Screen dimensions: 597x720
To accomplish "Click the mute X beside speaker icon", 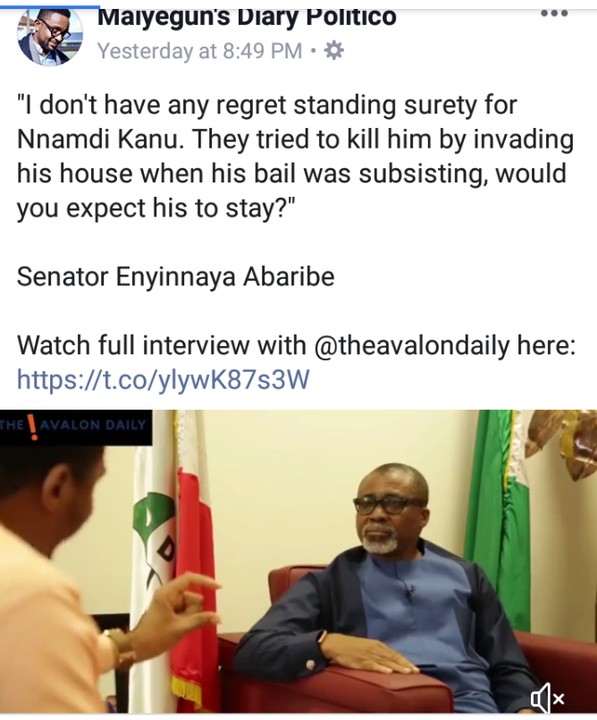I will [x=558, y=699].
